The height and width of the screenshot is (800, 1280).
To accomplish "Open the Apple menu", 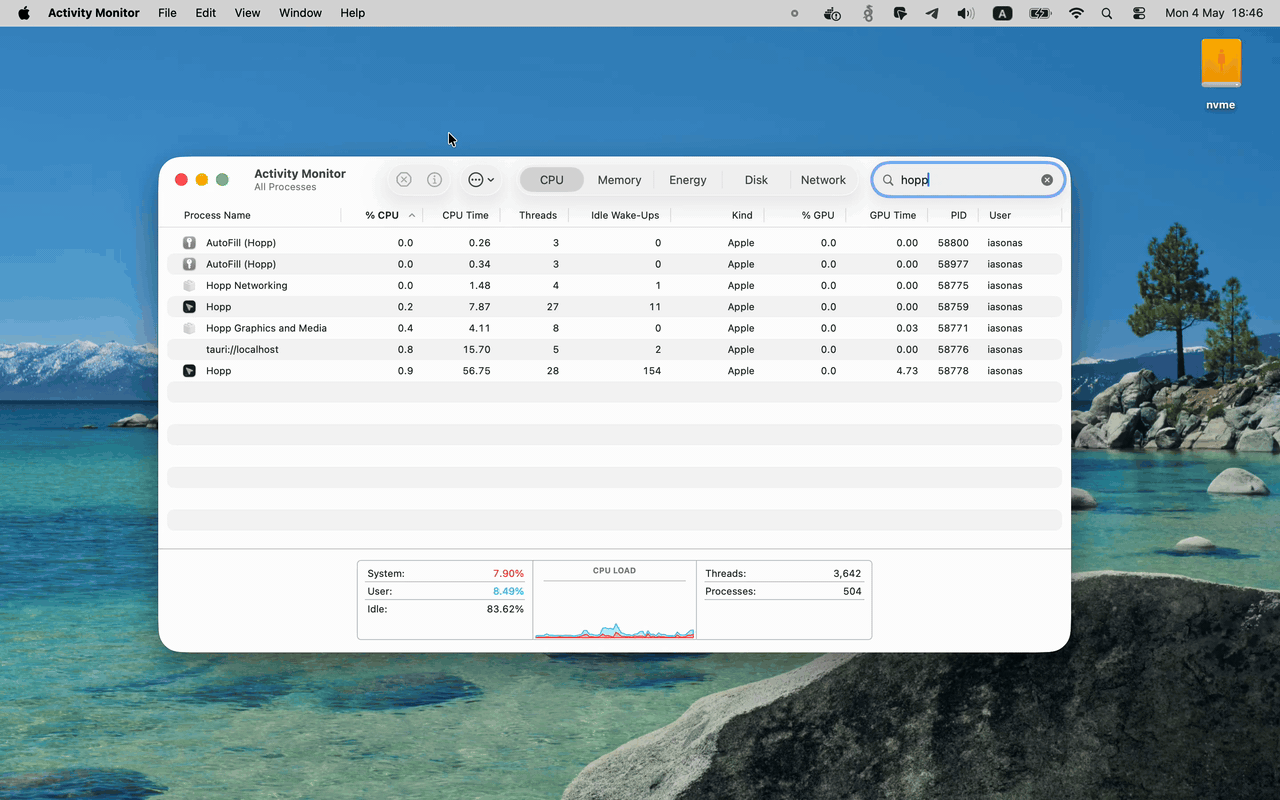I will click(24, 13).
